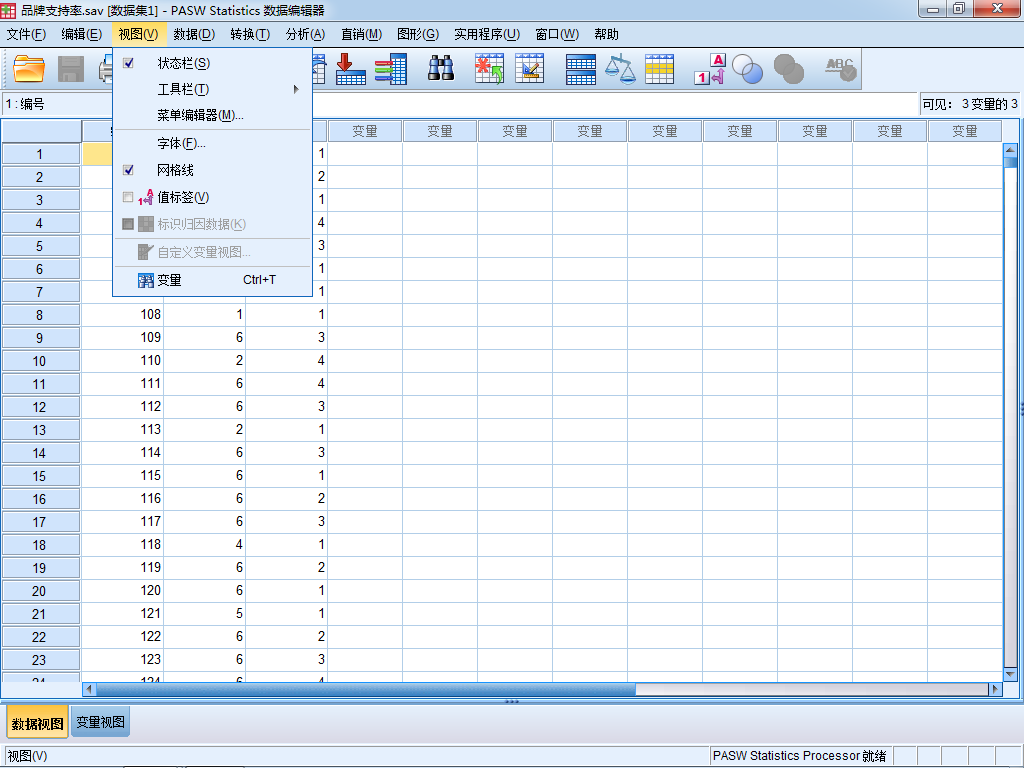The width and height of the screenshot is (1024, 768).
Task: Click the PASW Statistics Processor status text
Action: [799, 756]
